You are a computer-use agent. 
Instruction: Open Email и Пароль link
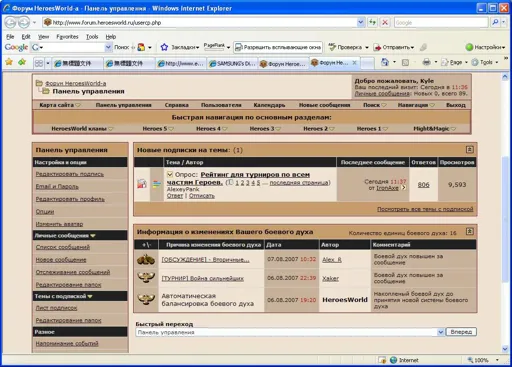(x=57, y=186)
